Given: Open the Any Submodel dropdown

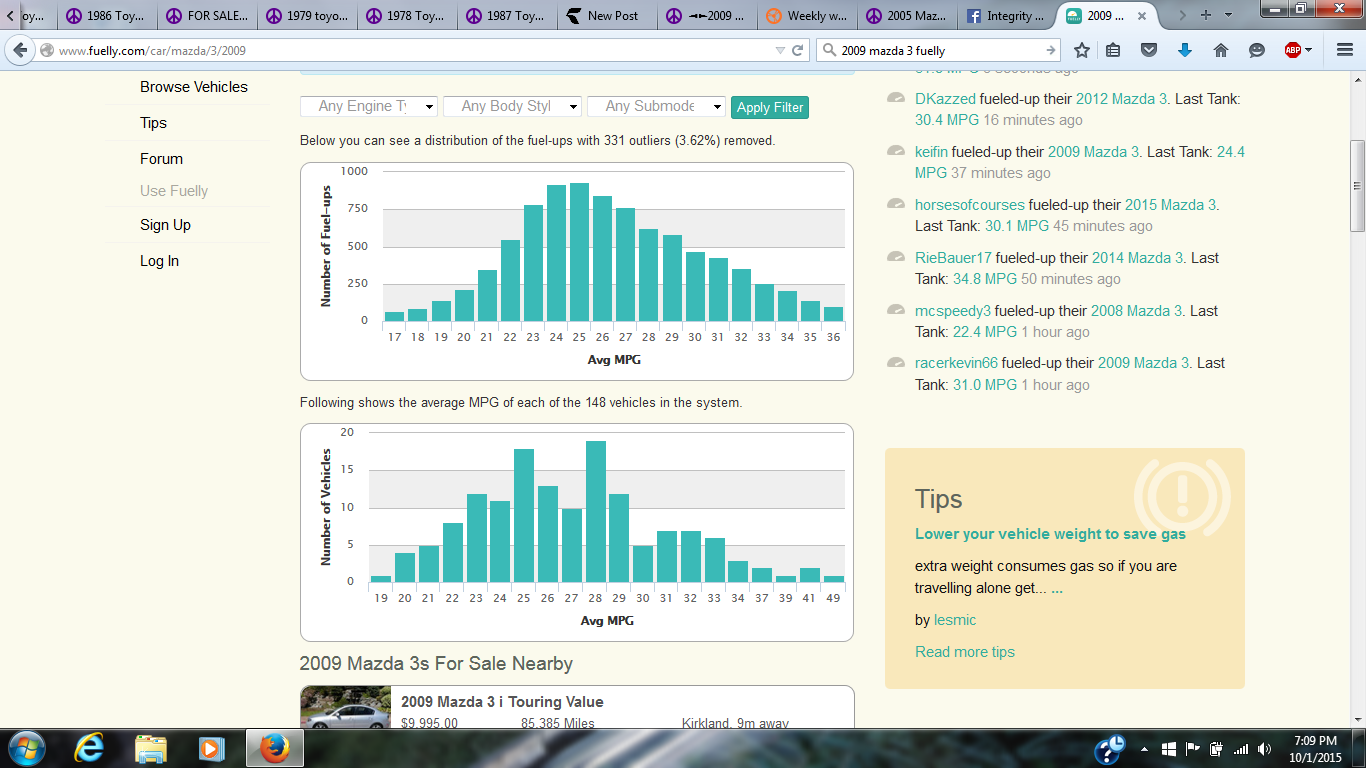Looking at the screenshot, I should point(656,106).
